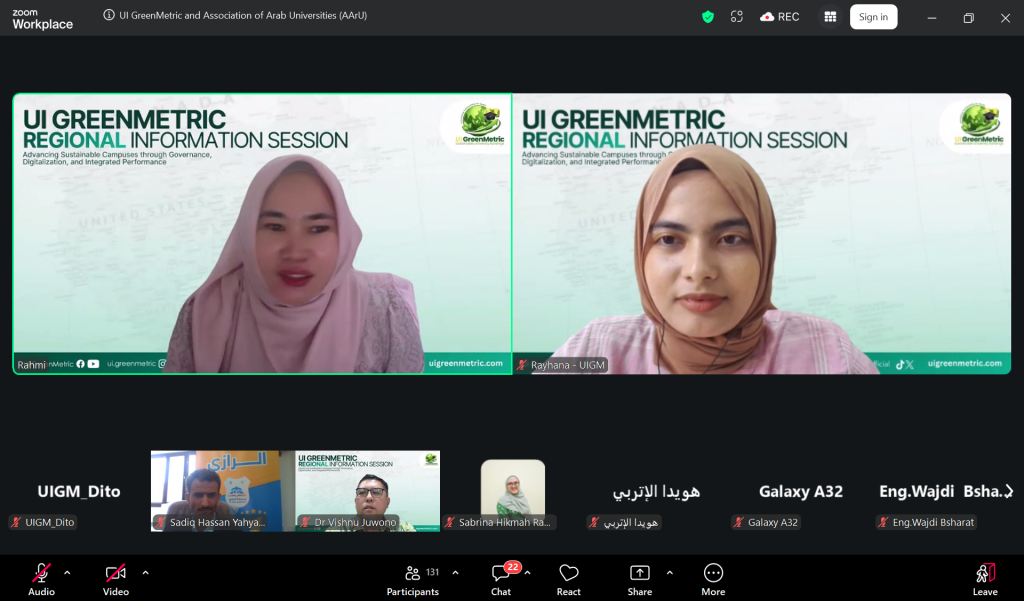
Task: Open the React emoji menu
Action: 569,576
